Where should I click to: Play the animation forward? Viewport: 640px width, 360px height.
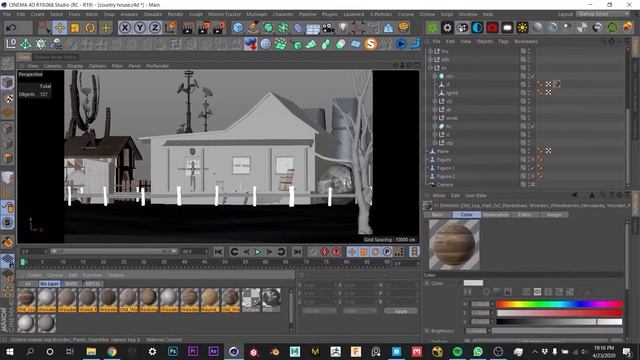[258, 252]
